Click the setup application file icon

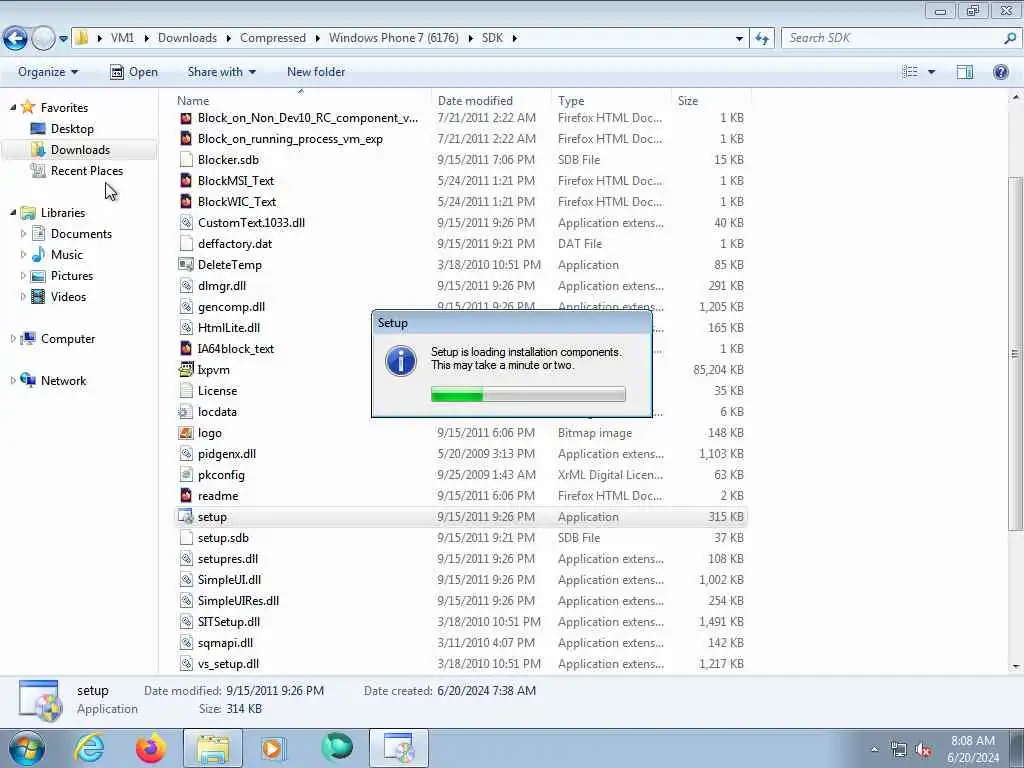tap(186, 517)
